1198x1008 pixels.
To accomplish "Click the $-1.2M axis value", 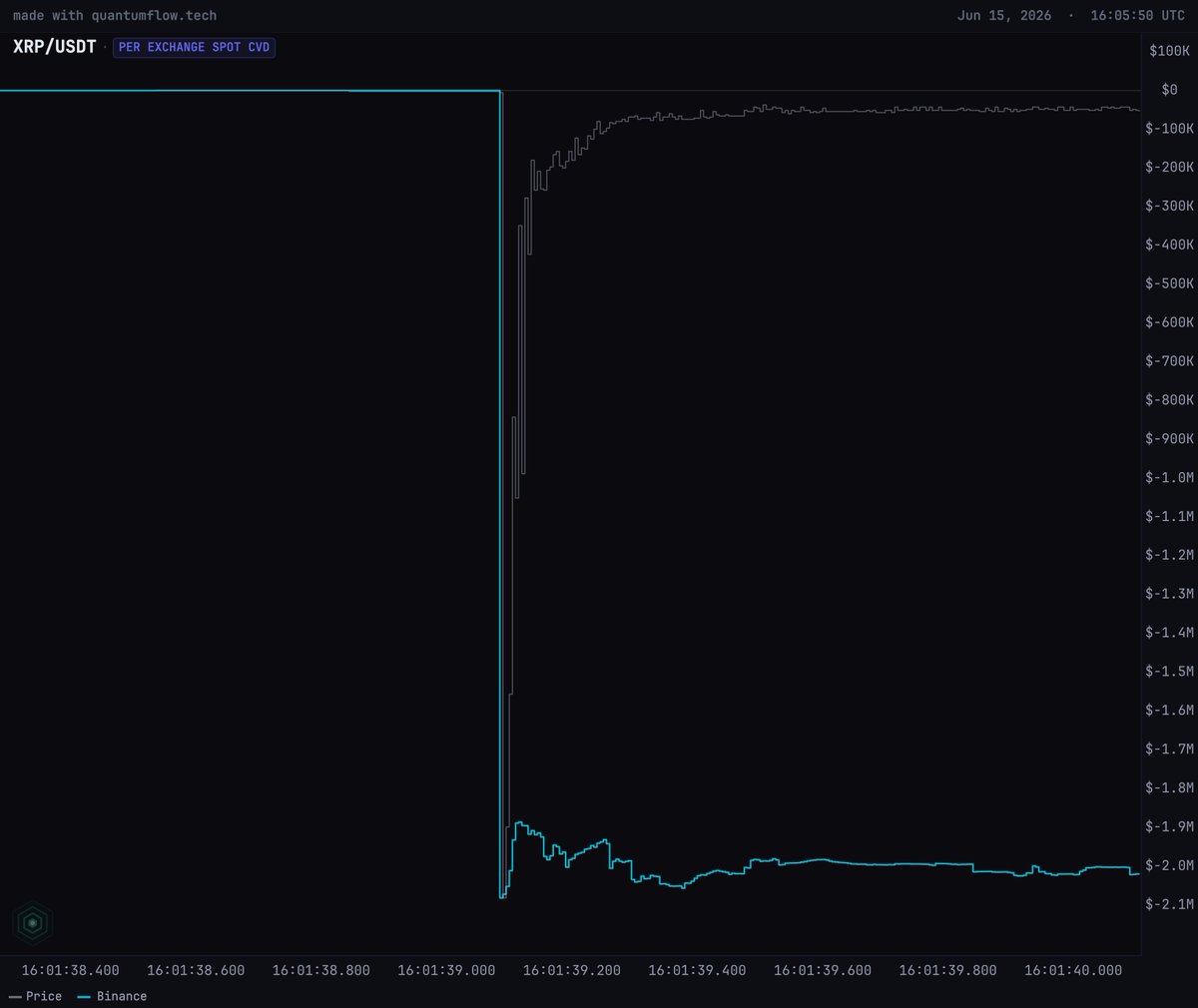I will 1169,555.
